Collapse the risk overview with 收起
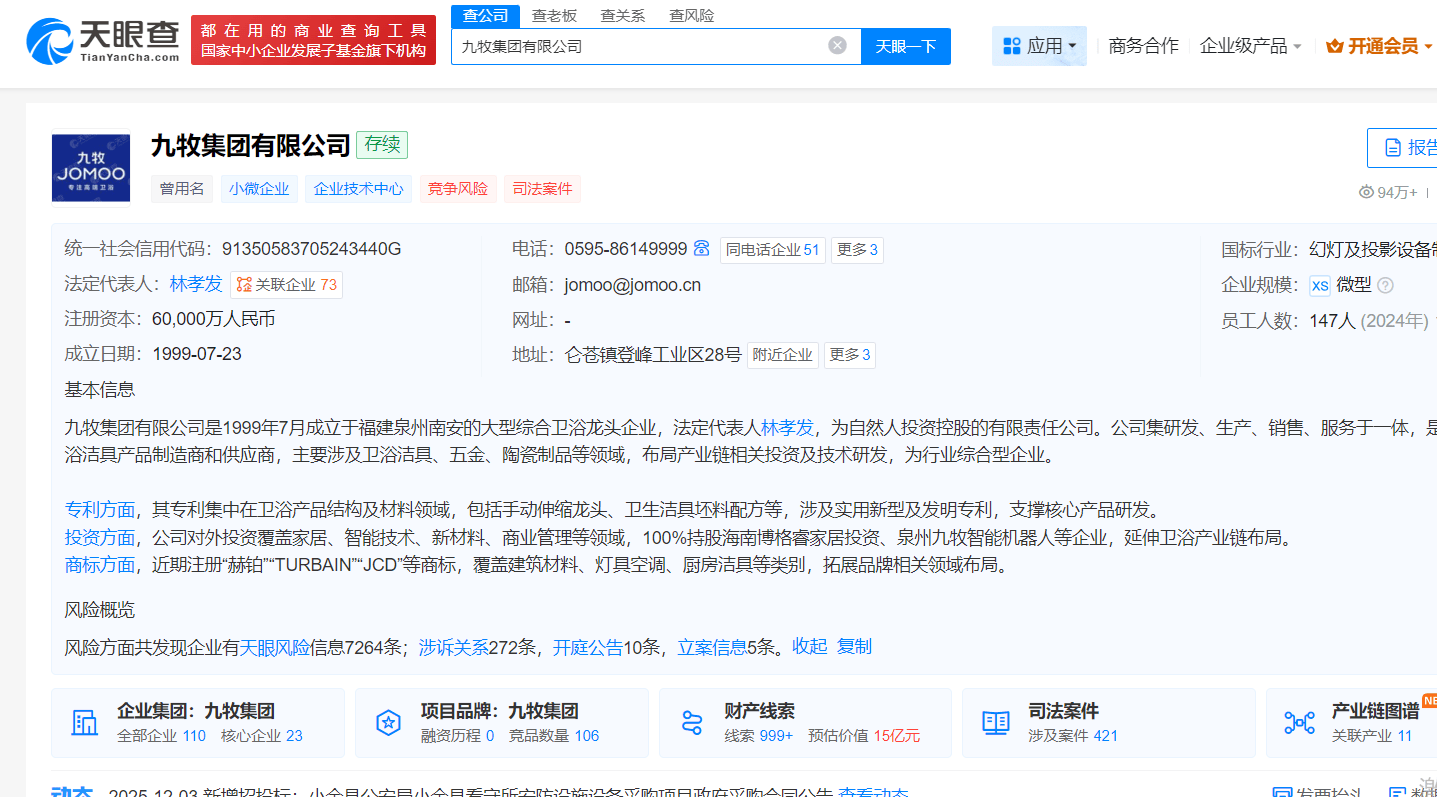 (810, 647)
